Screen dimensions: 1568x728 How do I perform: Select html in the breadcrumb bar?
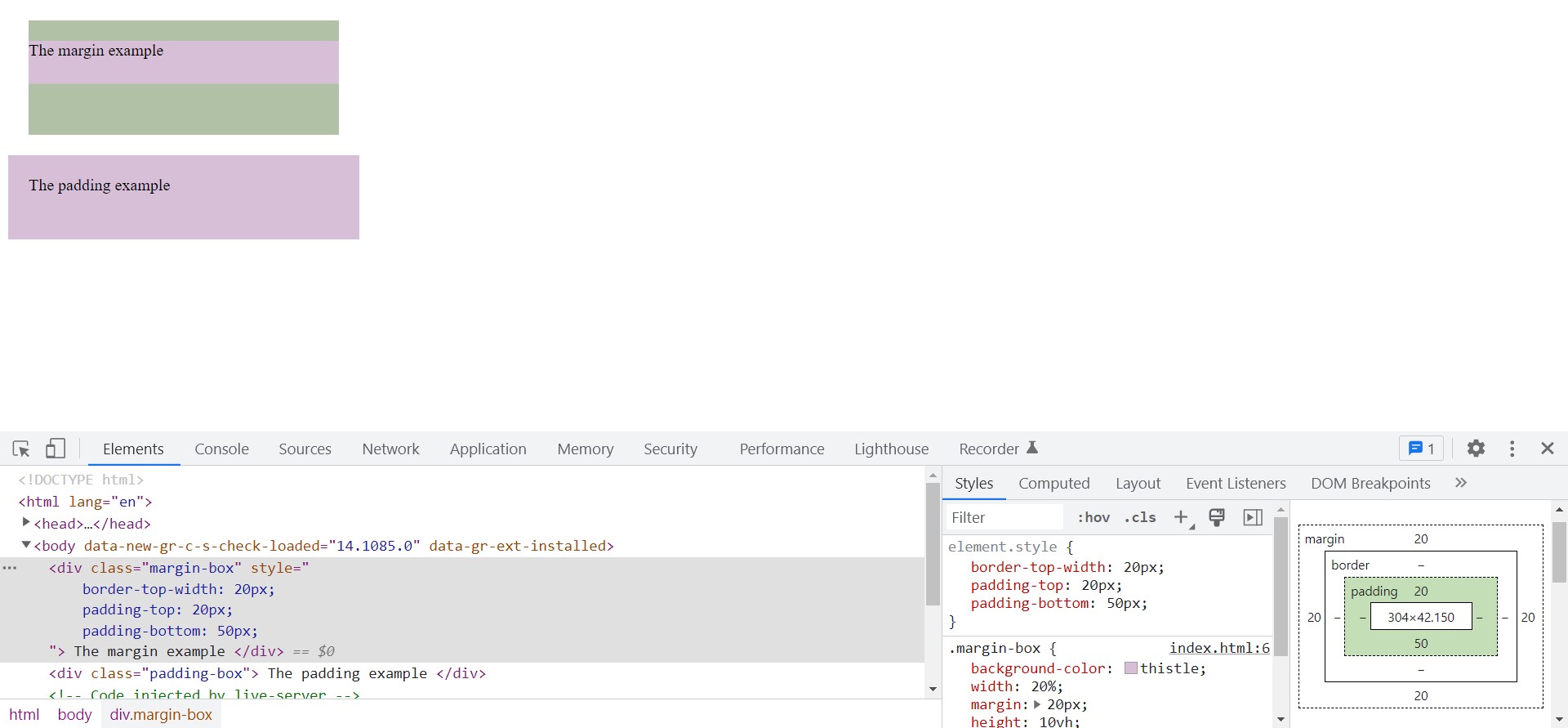tap(24, 714)
